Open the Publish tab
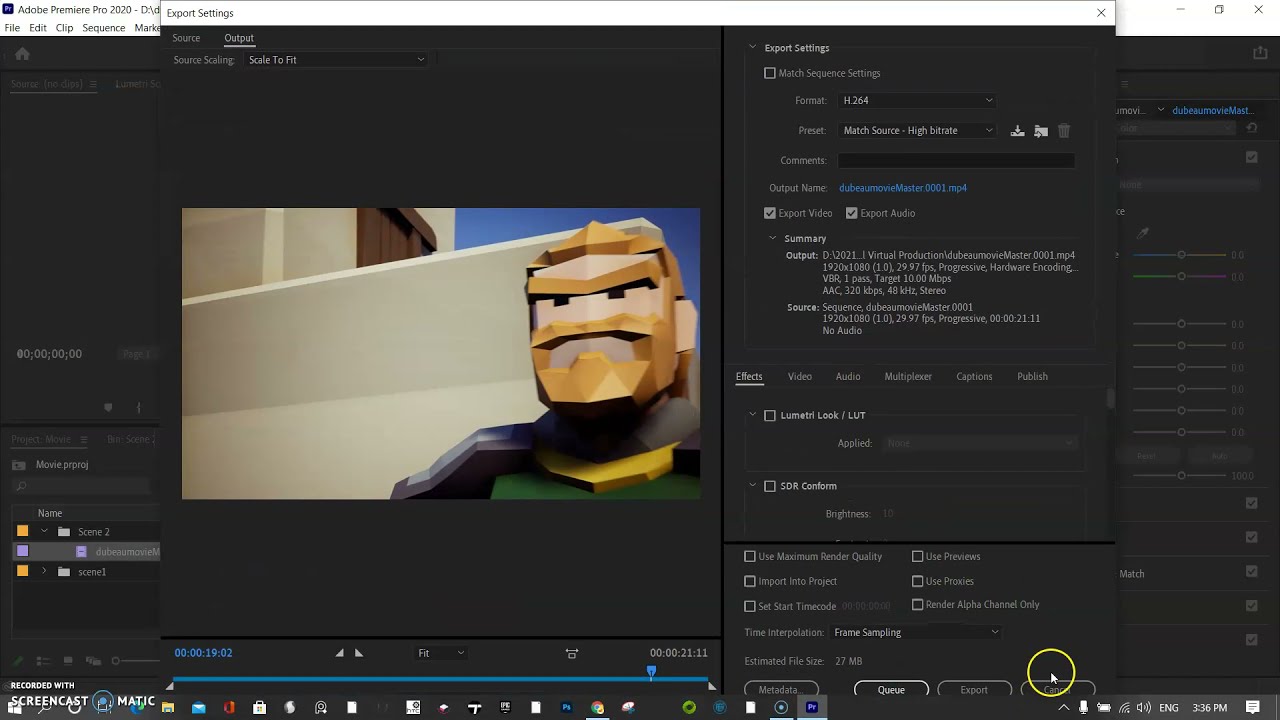 pos(1032,377)
